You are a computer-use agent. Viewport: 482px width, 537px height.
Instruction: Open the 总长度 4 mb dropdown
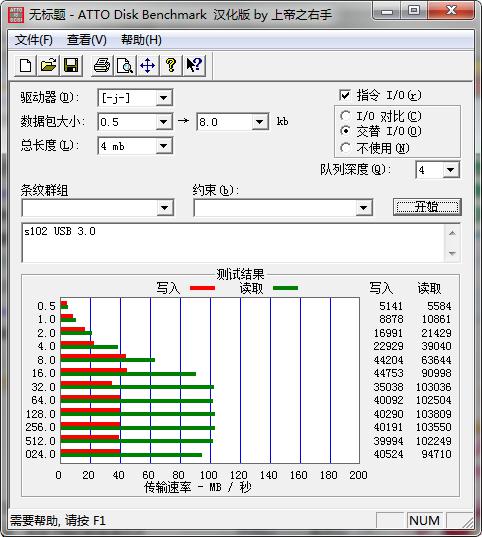tap(164, 146)
